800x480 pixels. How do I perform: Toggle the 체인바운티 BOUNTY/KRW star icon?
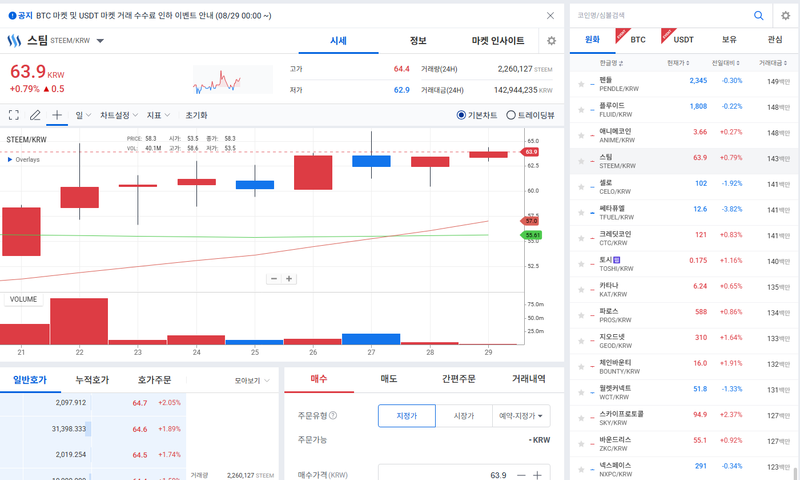tap(581, 367)
